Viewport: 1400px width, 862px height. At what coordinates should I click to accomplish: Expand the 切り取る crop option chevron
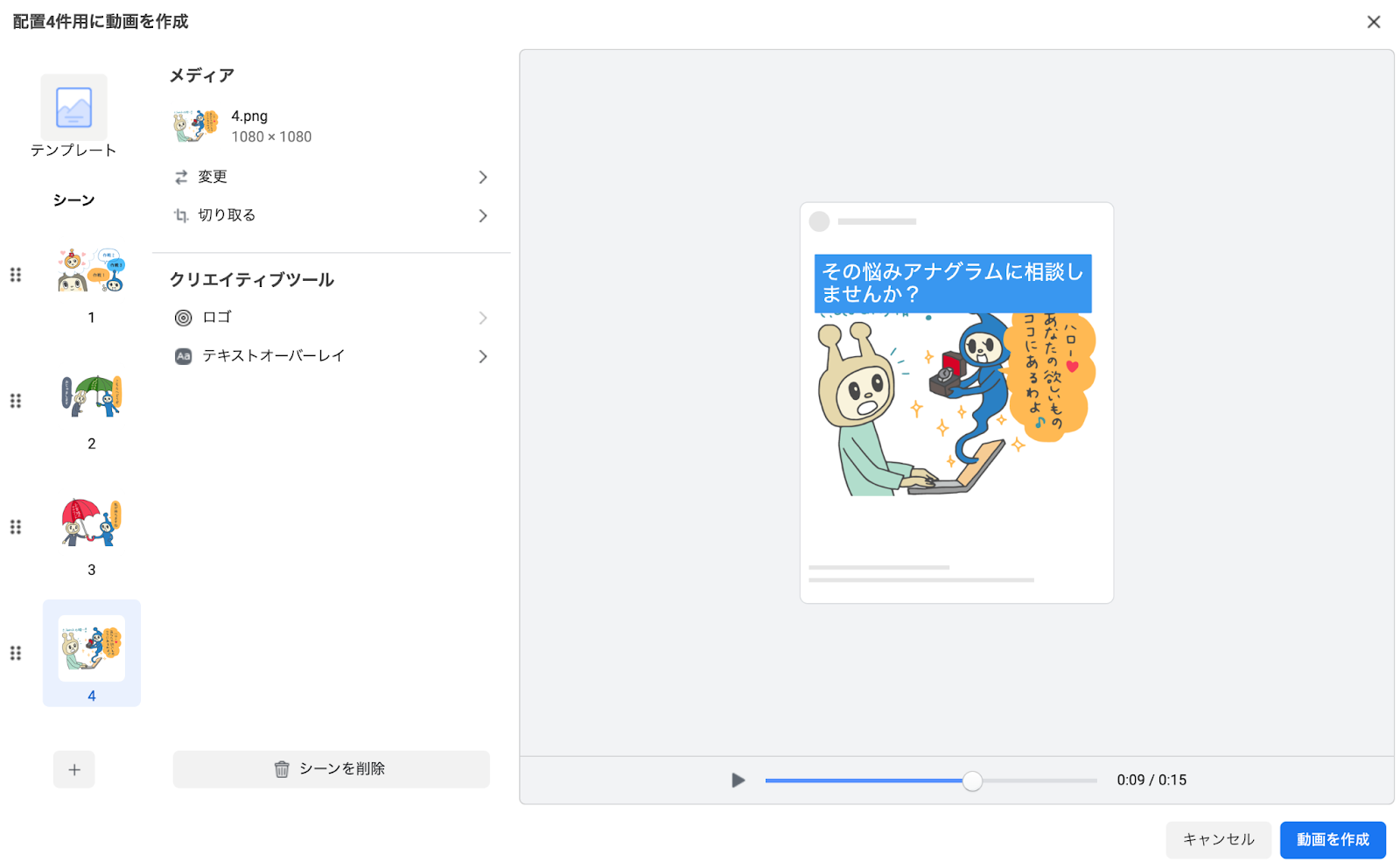point(483,216)
